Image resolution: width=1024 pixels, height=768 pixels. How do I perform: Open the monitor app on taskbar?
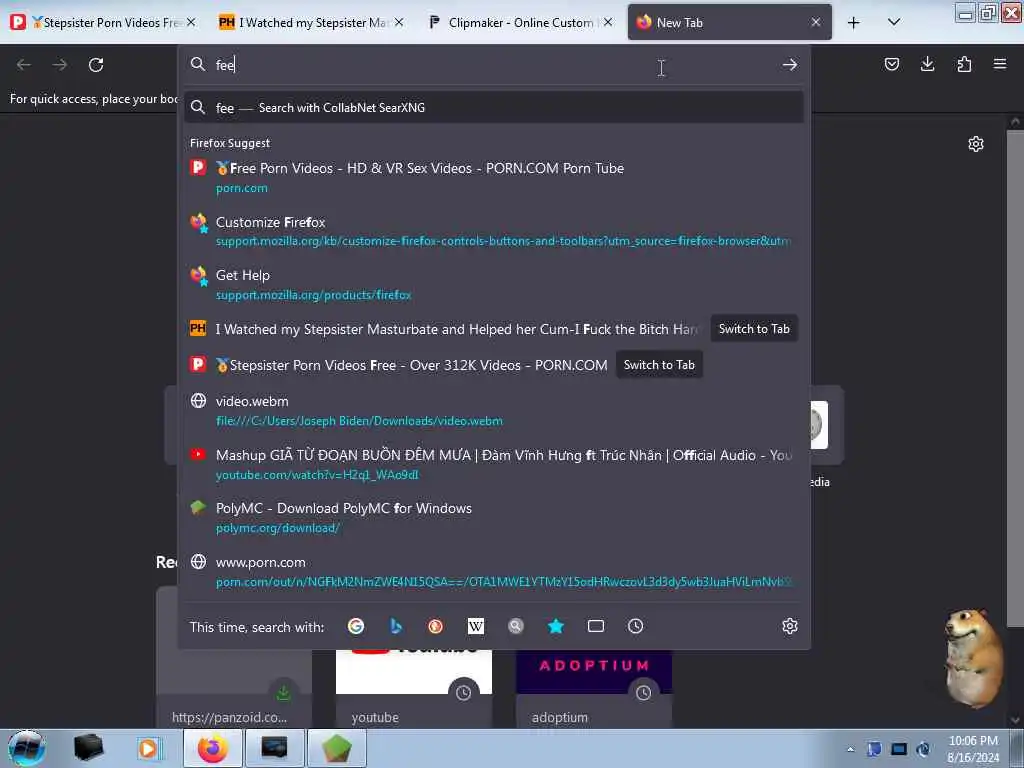[274, 748]
